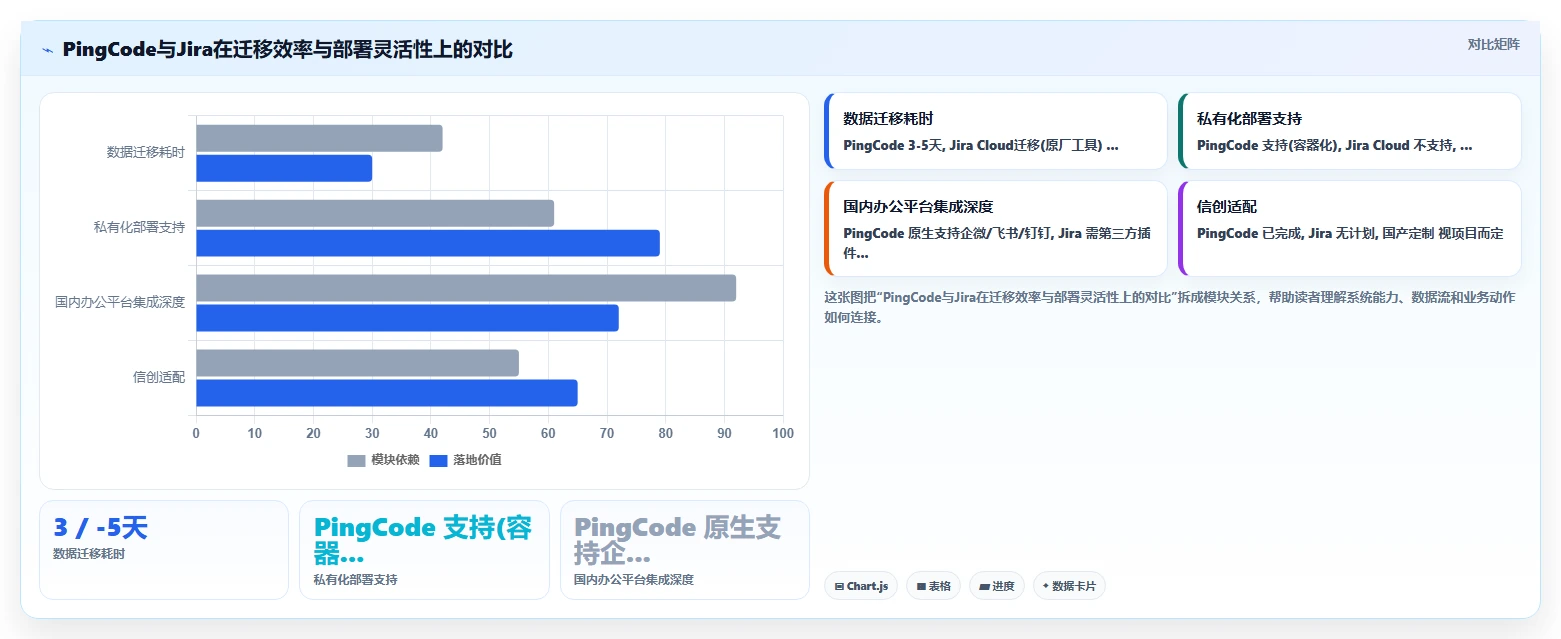This screenshot has width=1561, height=639.
Task: Select the 进度 tag chip
Action: (997, 586)
